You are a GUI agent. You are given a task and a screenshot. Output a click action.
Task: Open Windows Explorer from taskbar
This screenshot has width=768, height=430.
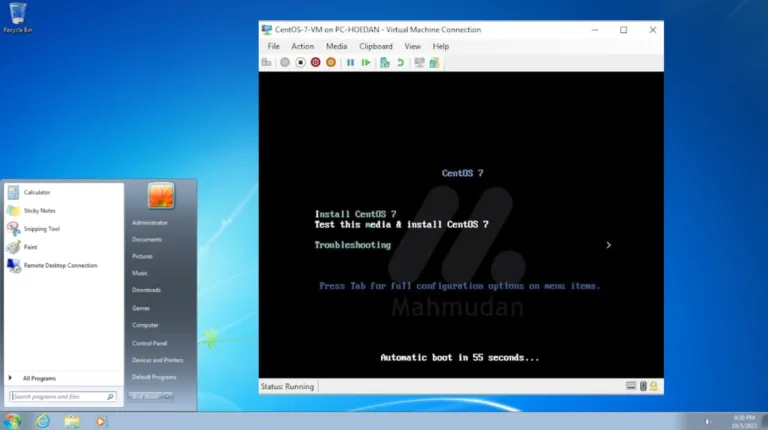pyautogui.click(x=72, y=421)
